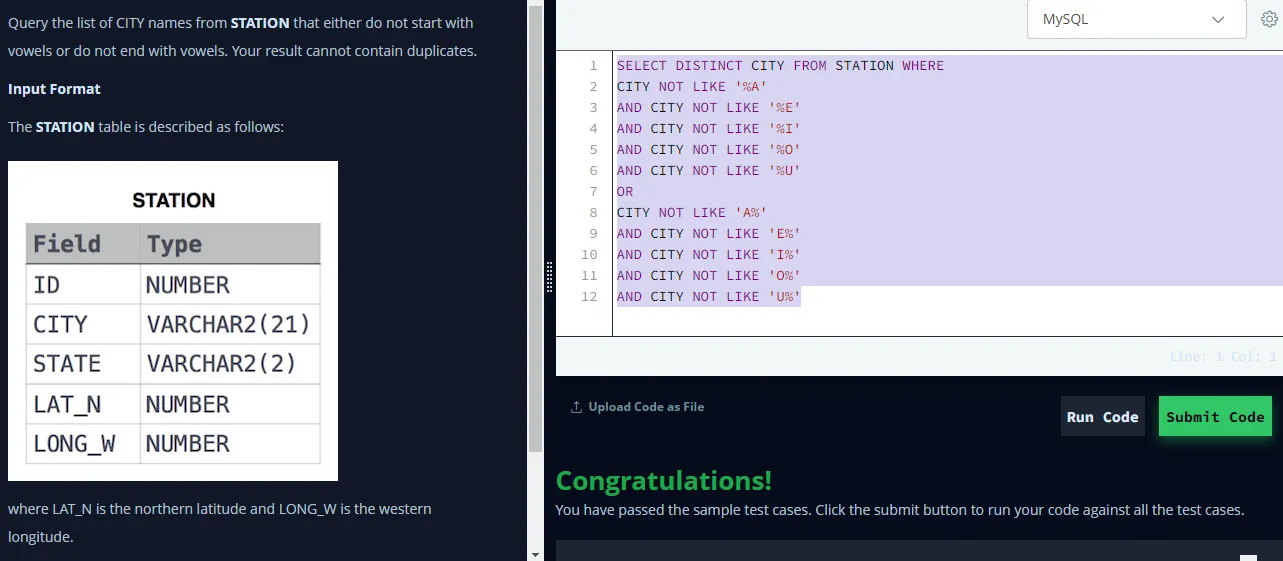Viewport: 1283px width, 561px height.
Task: Click the VARCHAR2(2) type cell
Action: pos(229,364)
